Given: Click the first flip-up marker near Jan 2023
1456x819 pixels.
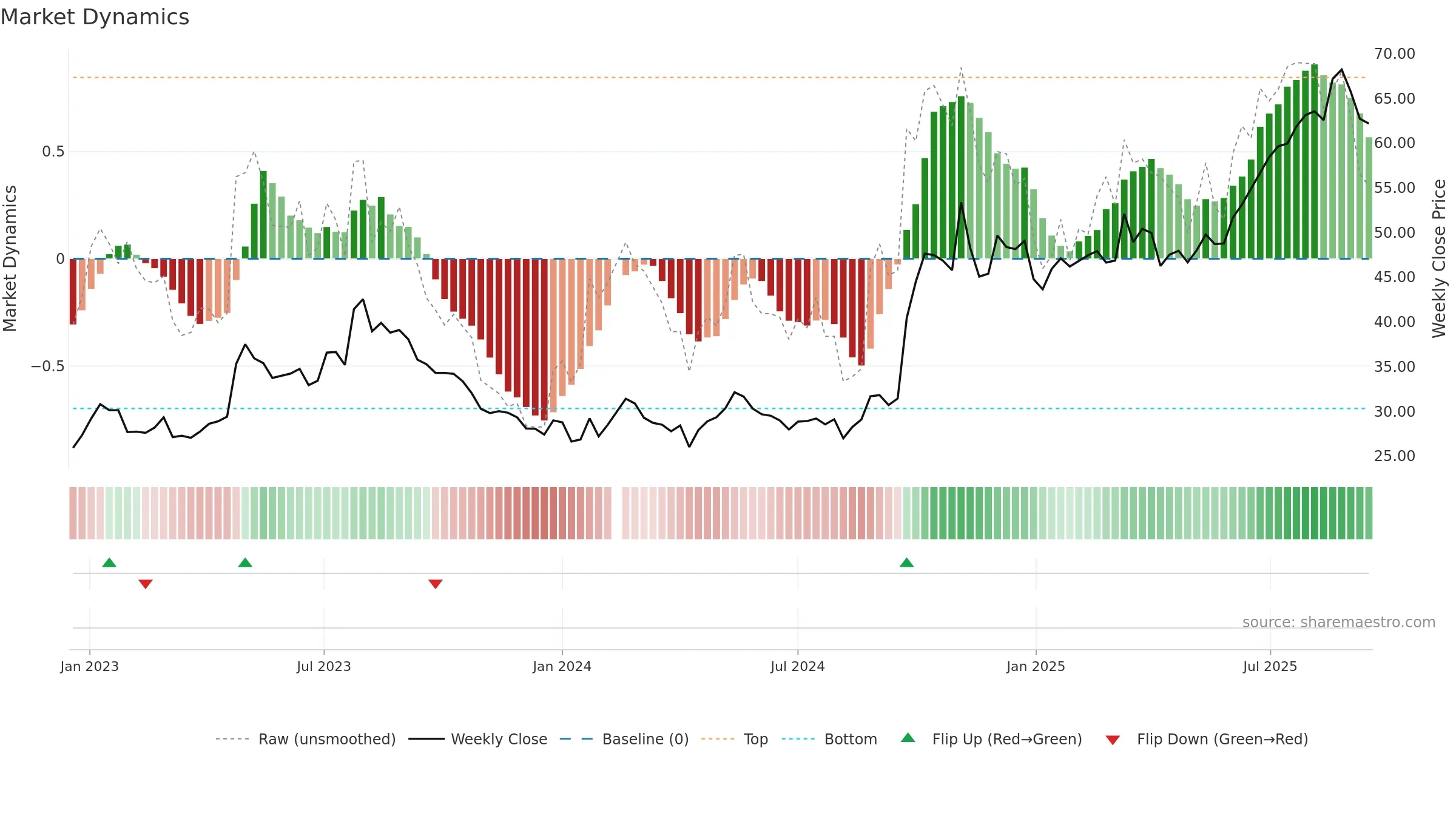Looking at the screenshot, I should 109,562.
